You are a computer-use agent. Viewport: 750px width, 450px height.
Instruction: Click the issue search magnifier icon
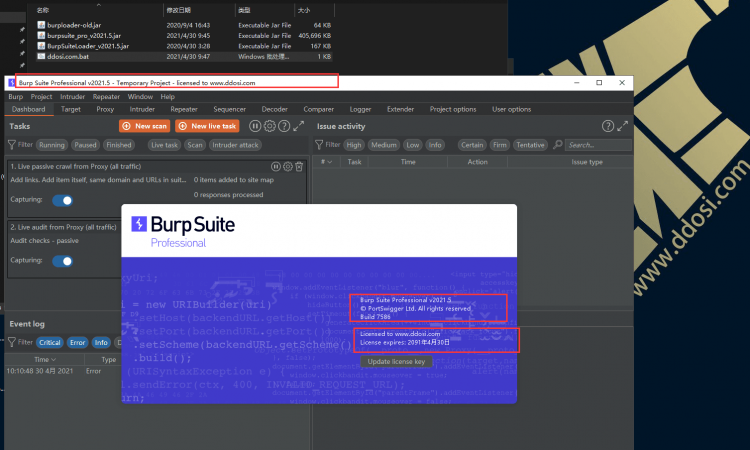point(558,144)
